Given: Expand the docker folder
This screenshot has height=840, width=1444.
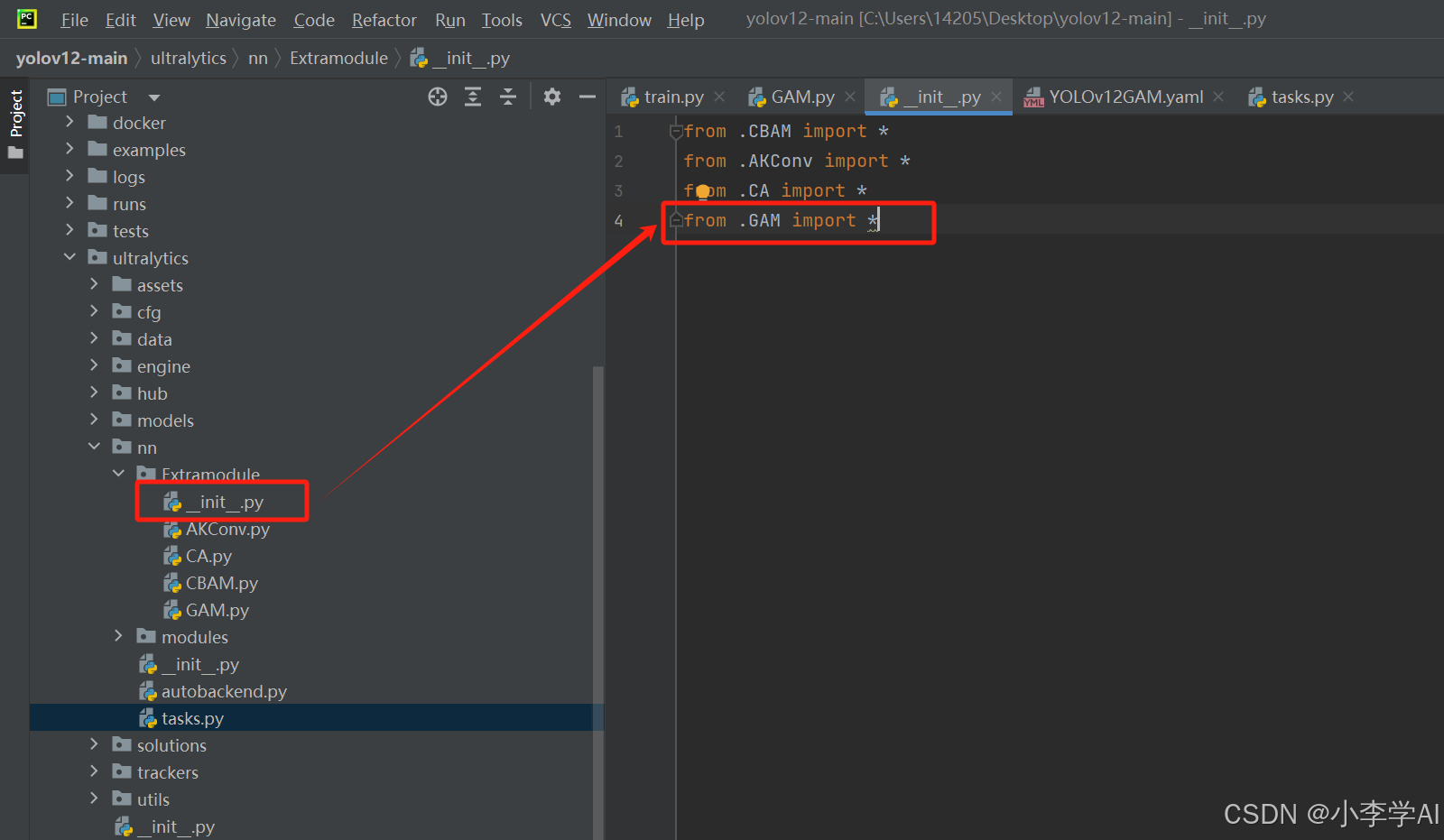Looking at the screenshot, I should pos(69,122).
